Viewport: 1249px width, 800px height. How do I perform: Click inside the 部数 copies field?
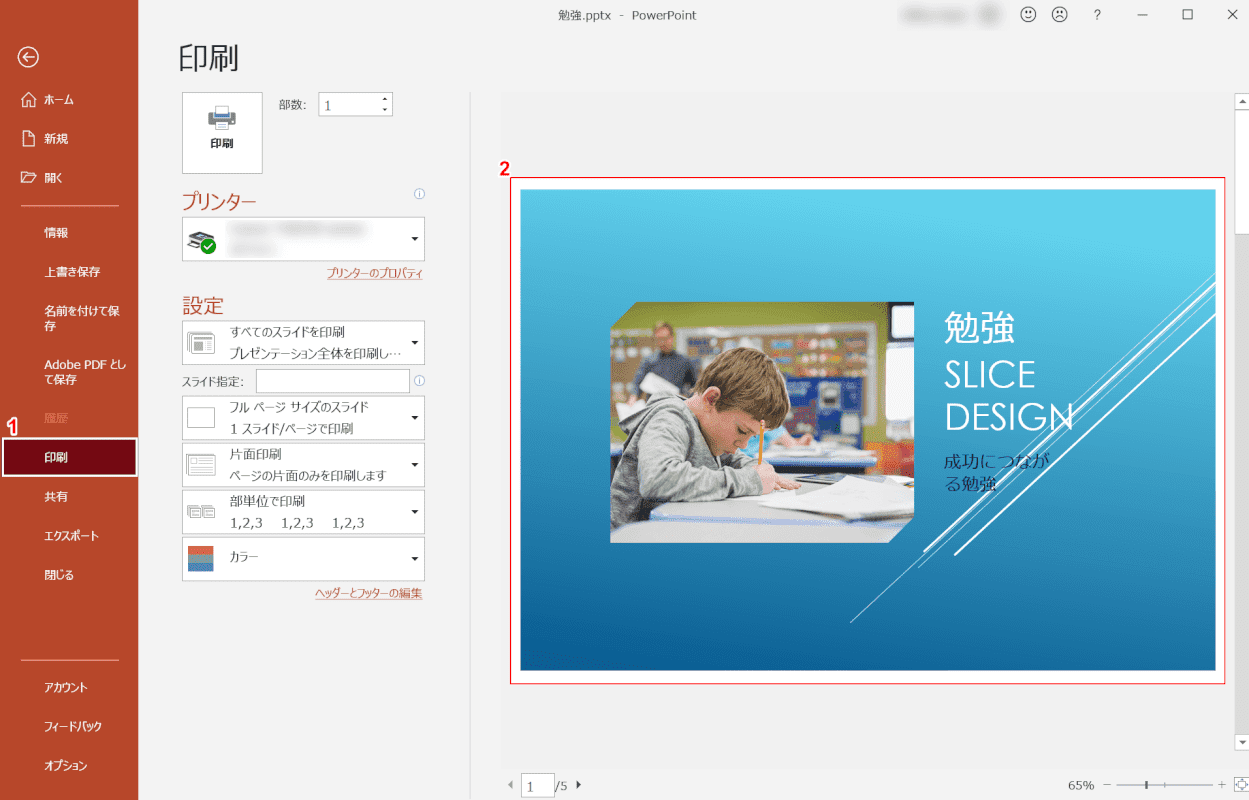(x=348, y=105)
